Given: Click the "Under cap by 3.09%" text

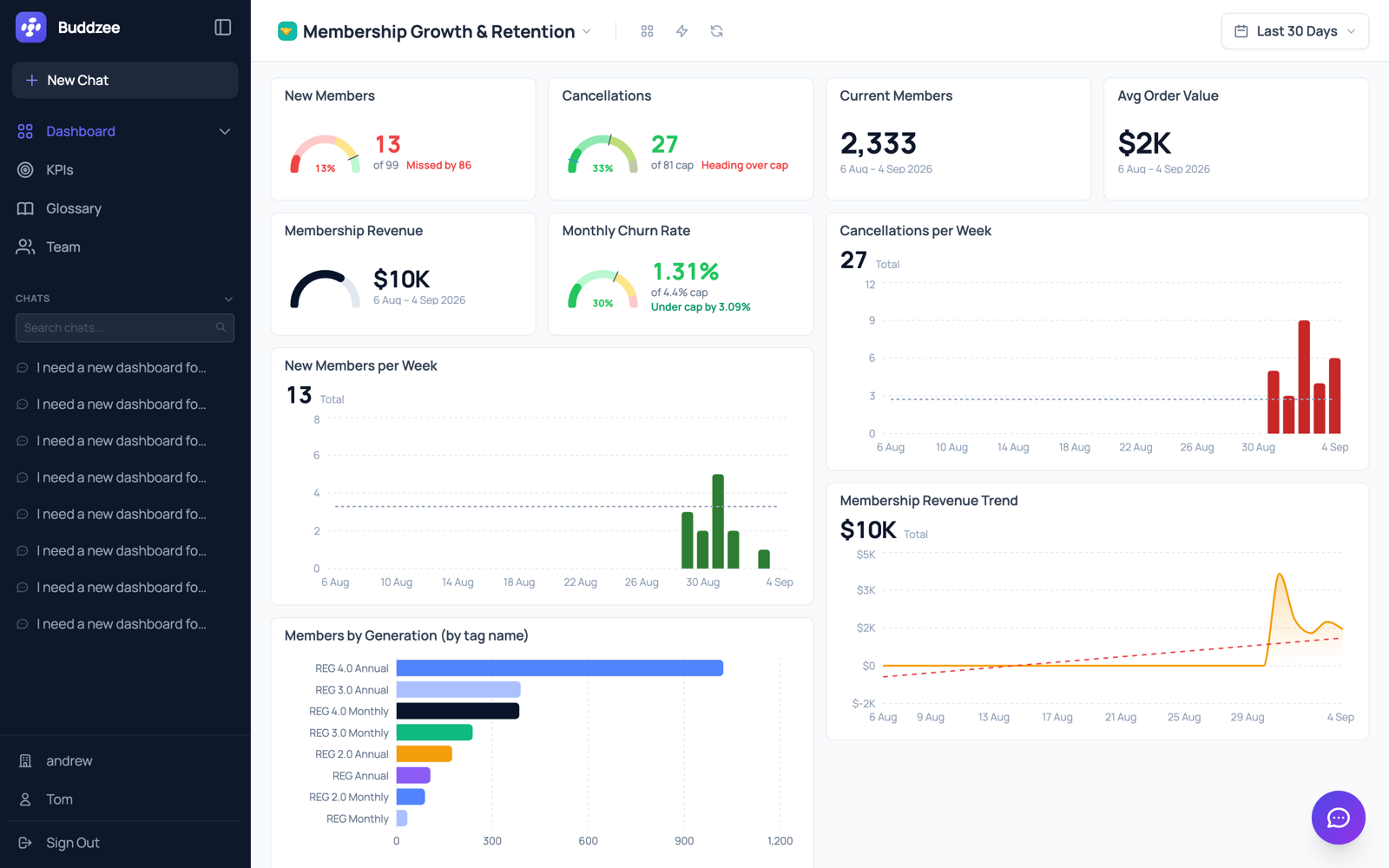Looking at the screenshot, I should pos(701,307).
